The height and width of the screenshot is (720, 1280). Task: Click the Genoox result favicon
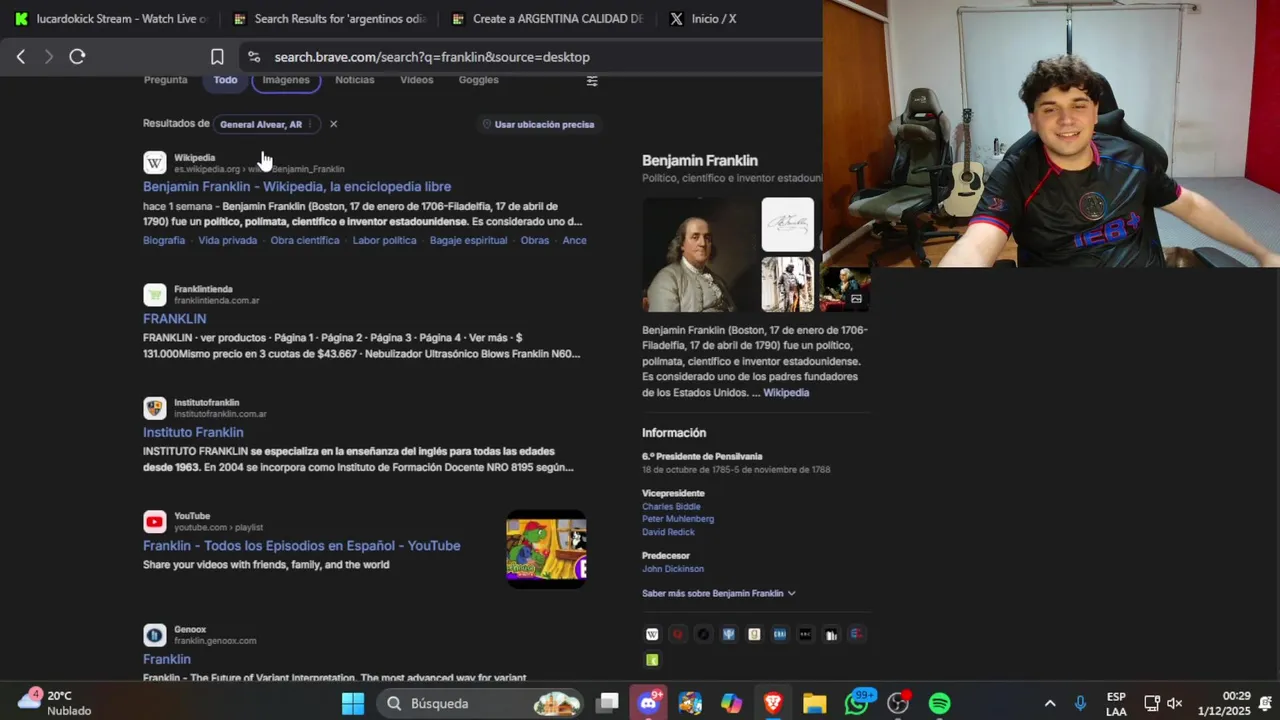coord(154,635)
